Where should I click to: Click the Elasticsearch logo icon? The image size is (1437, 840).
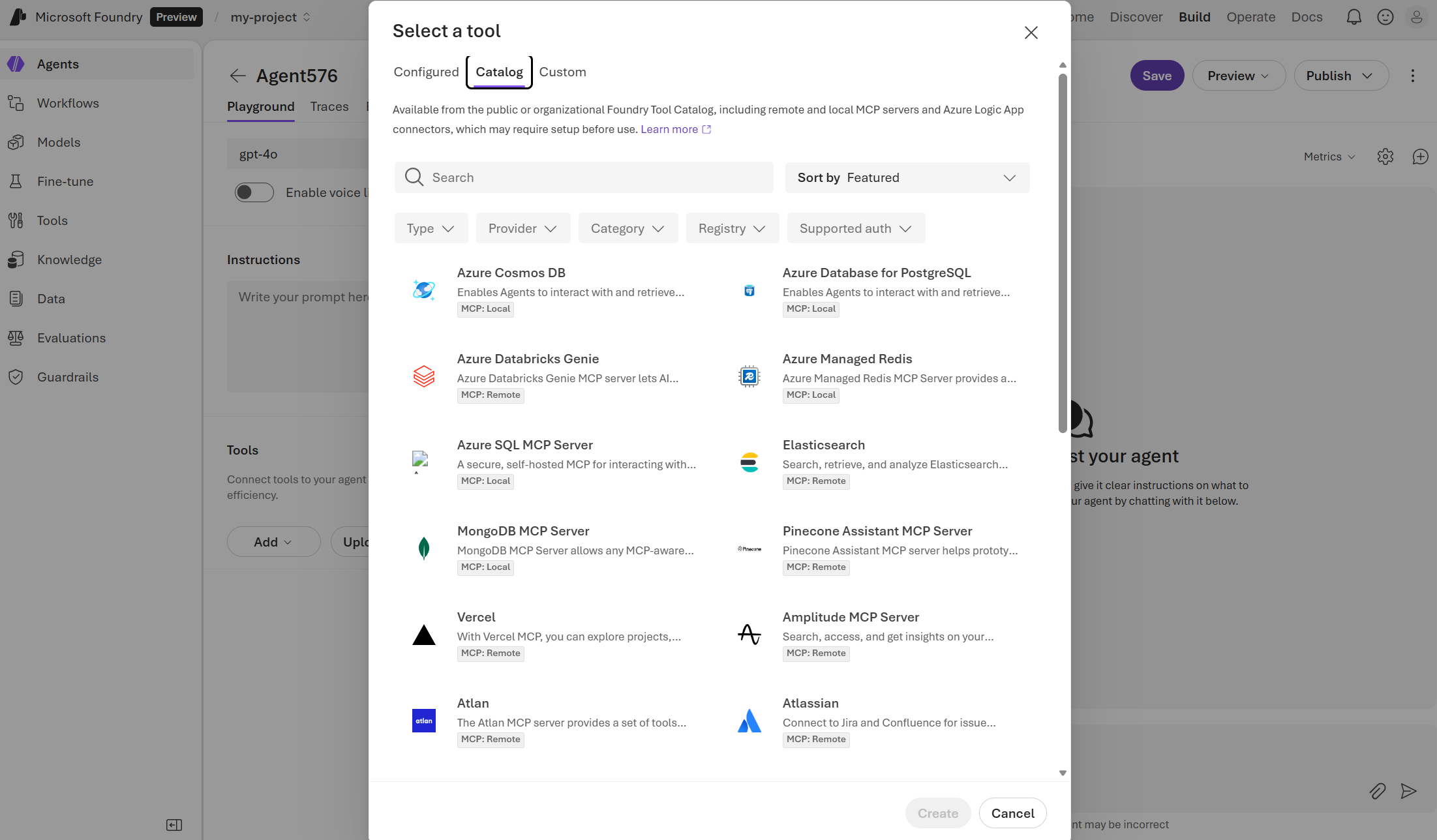(749, 462)
